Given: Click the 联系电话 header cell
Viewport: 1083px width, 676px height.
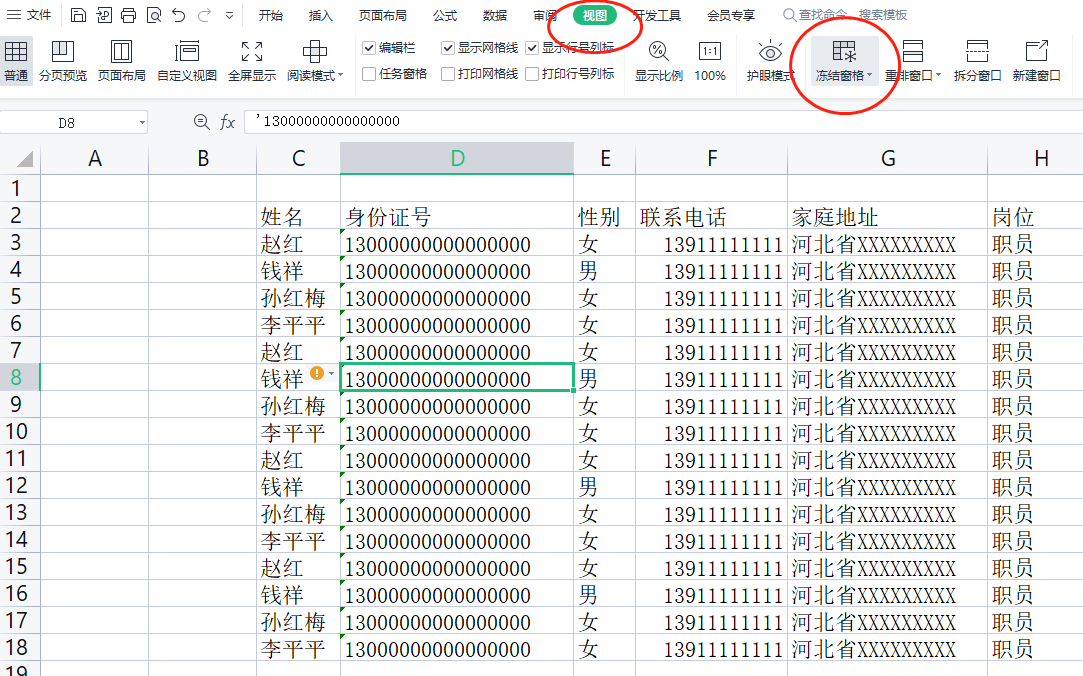Looking at the screenshot, I should click(x=711, y=216).
